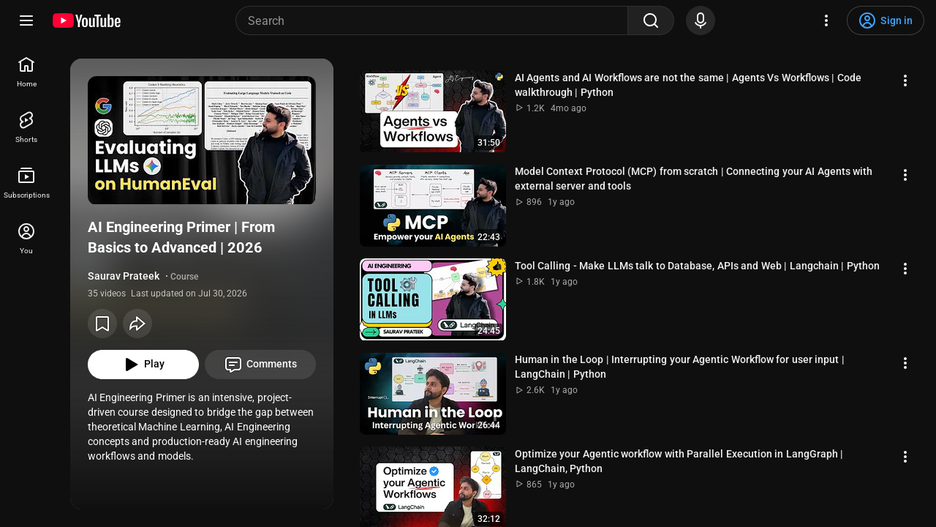Open playlist Comments button
The width and height of the screenshot is (936, 527).
pyautogui.click(x=260, y=364)
